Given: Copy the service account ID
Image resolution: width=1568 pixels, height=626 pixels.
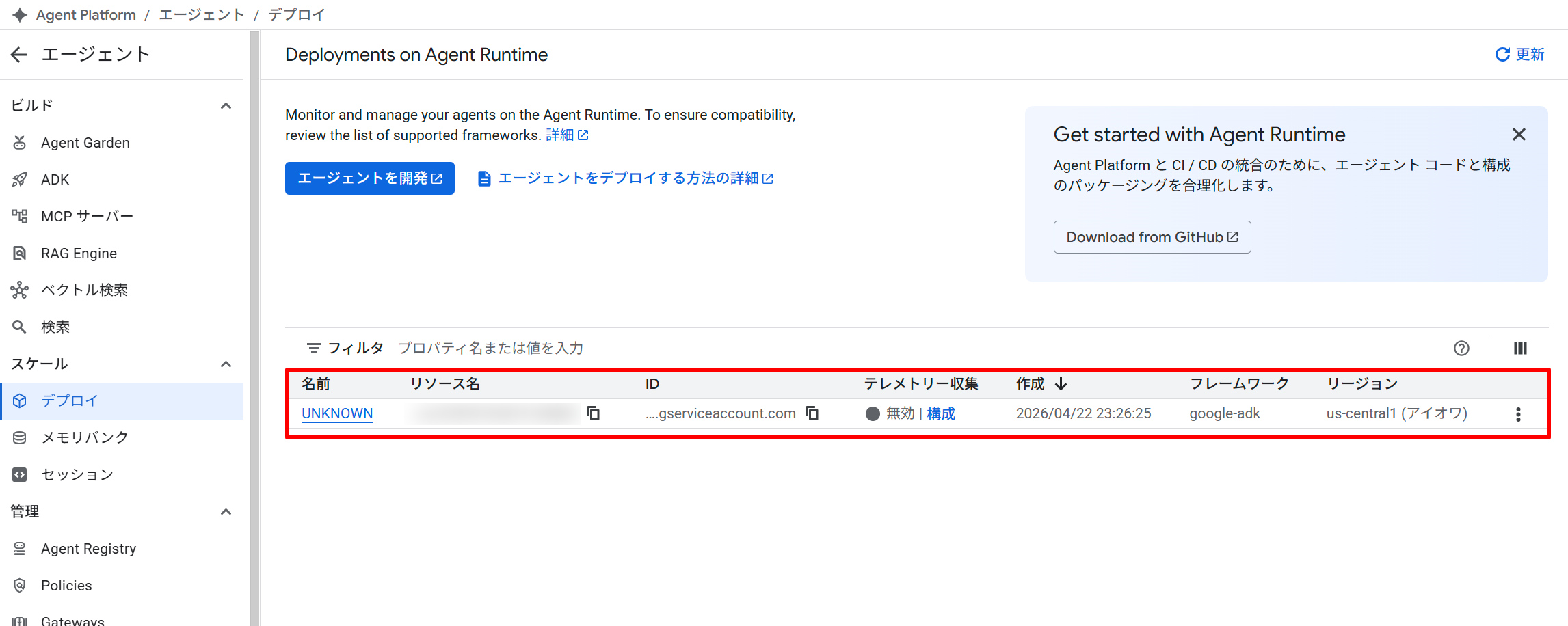Looking at the screenshot, I should pyautogui.click(x=812, y=413).
